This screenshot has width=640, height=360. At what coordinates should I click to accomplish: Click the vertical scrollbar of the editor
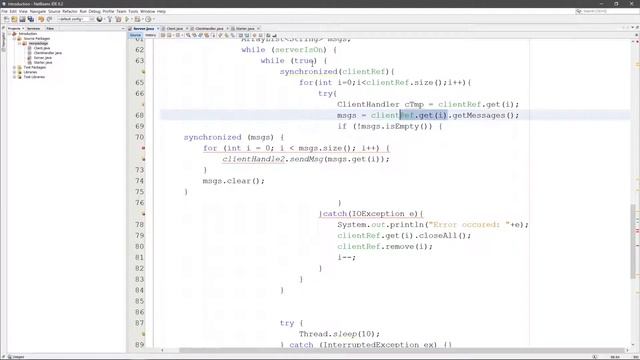coord(632,241)
